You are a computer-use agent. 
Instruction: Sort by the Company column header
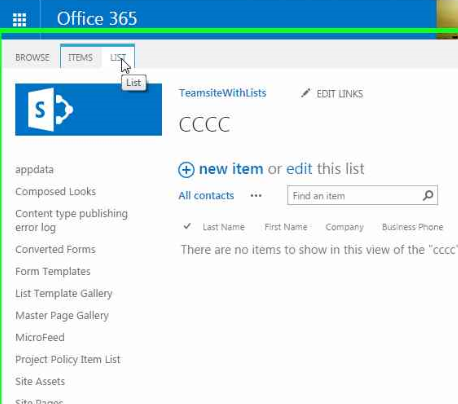click(344, 227)
